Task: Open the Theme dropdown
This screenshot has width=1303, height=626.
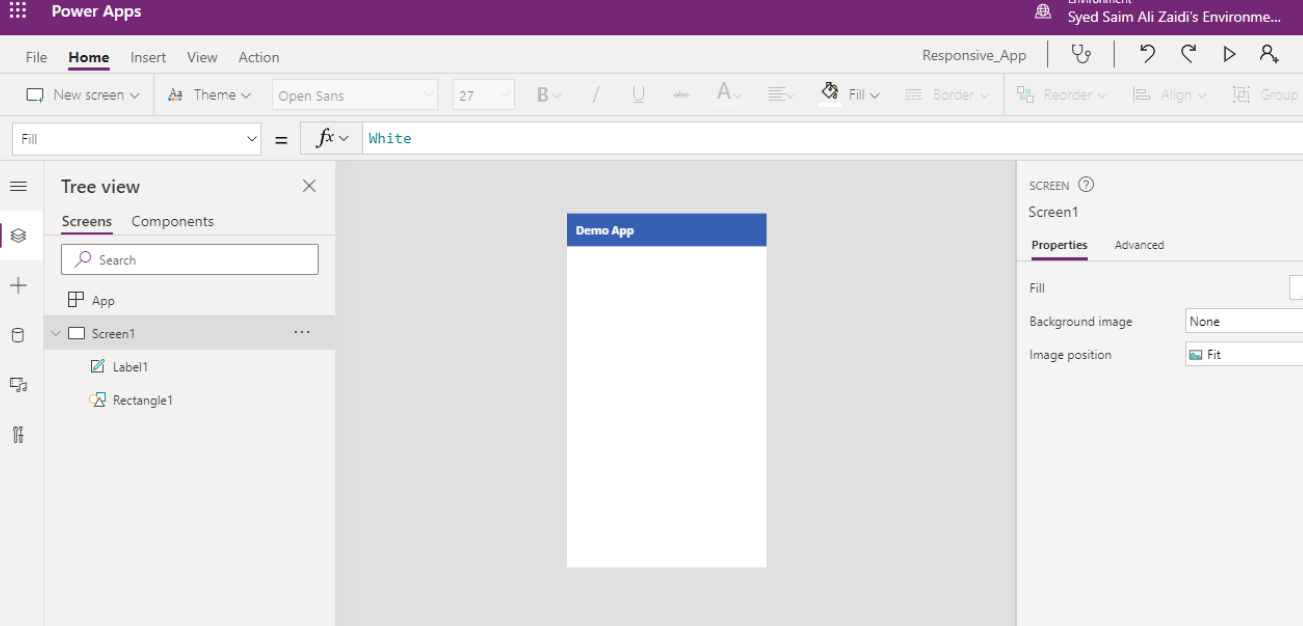Action: click(x=210, y=93)
